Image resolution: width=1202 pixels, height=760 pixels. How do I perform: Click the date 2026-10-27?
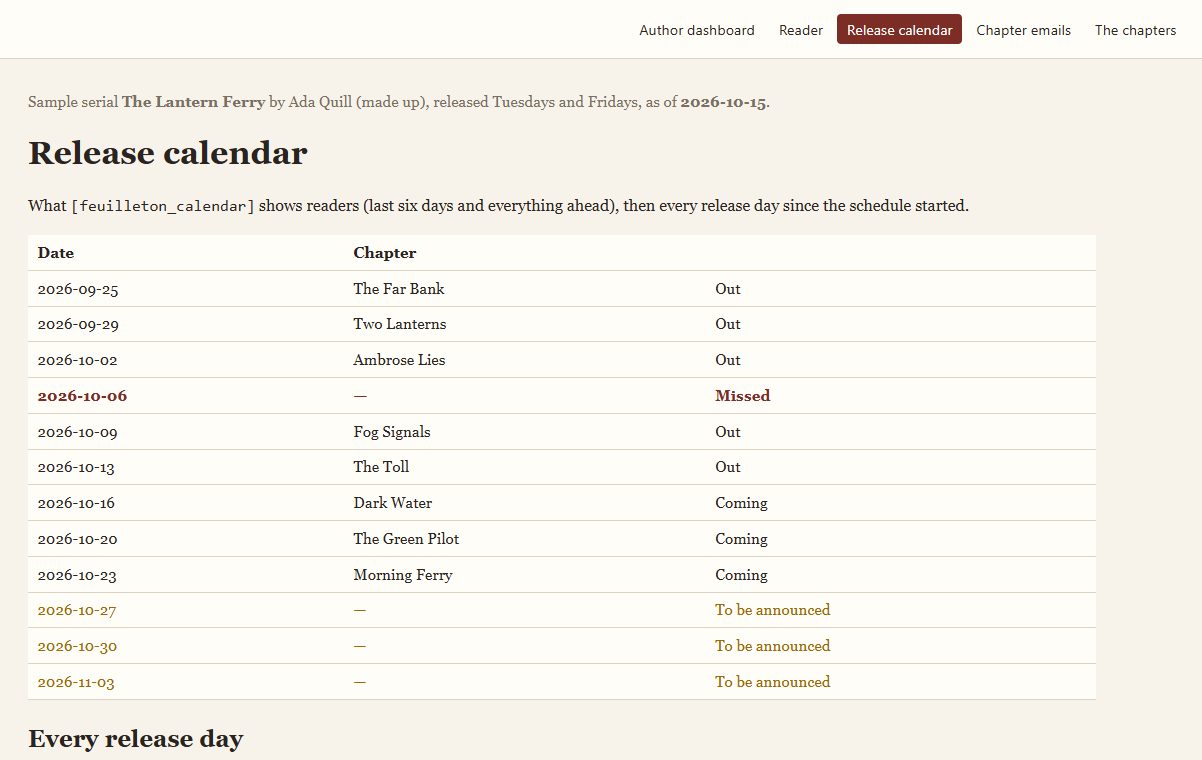[78, 610]
